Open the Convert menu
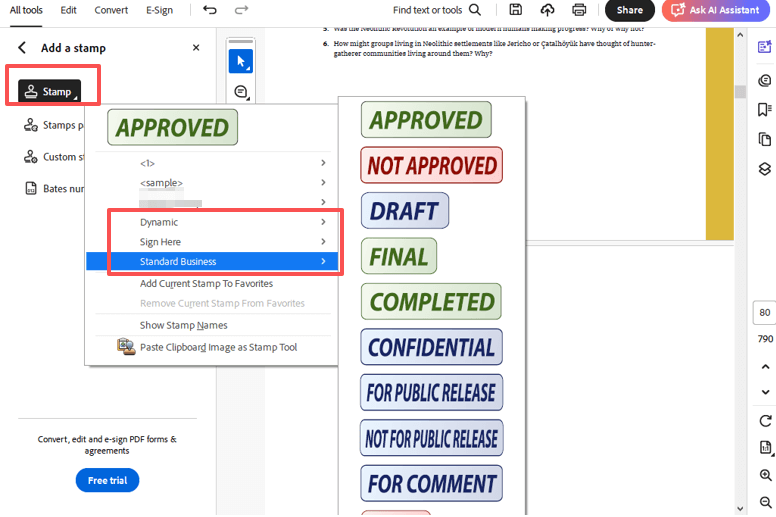 pyautogui.click(x=111, y=10)
